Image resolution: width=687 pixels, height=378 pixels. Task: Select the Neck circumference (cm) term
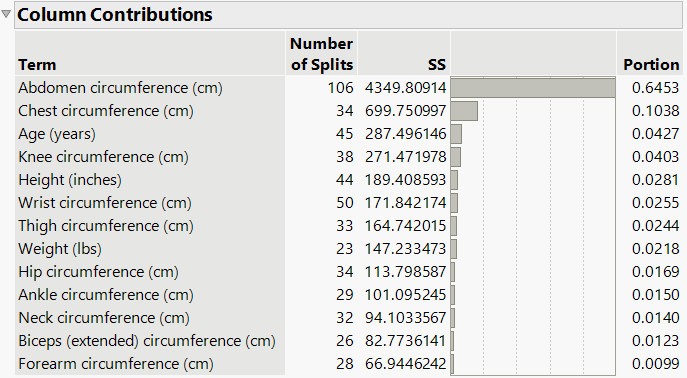(x=104, y=318)
